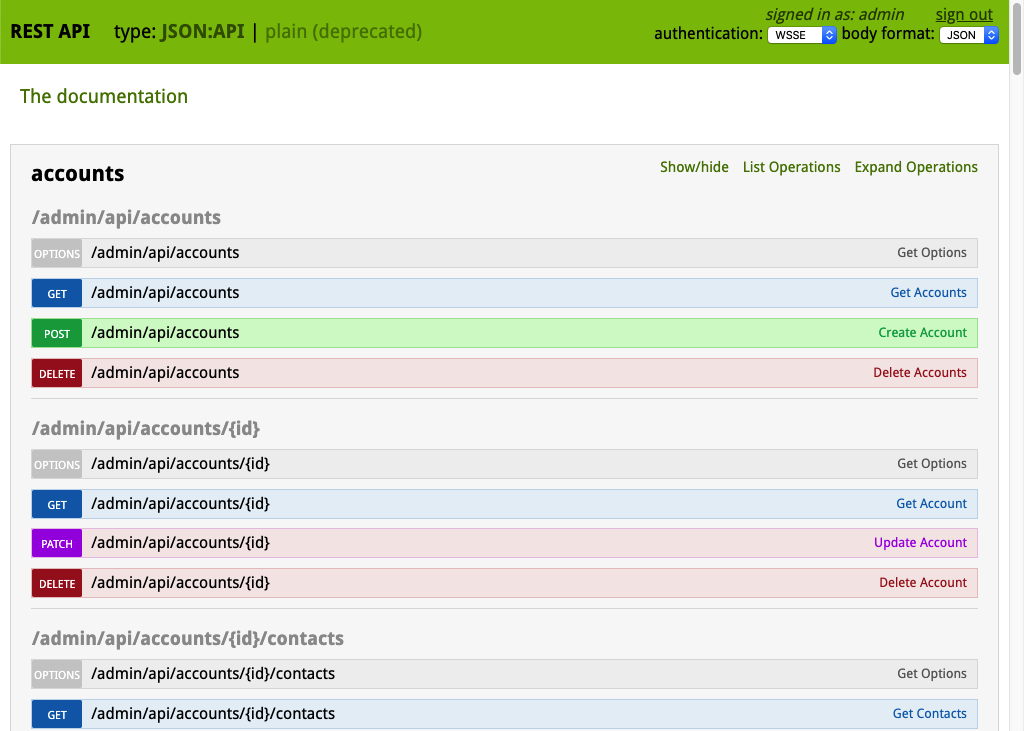
Task: Click the DELETE badge for accounts/{id}
Action: point(57,583)
